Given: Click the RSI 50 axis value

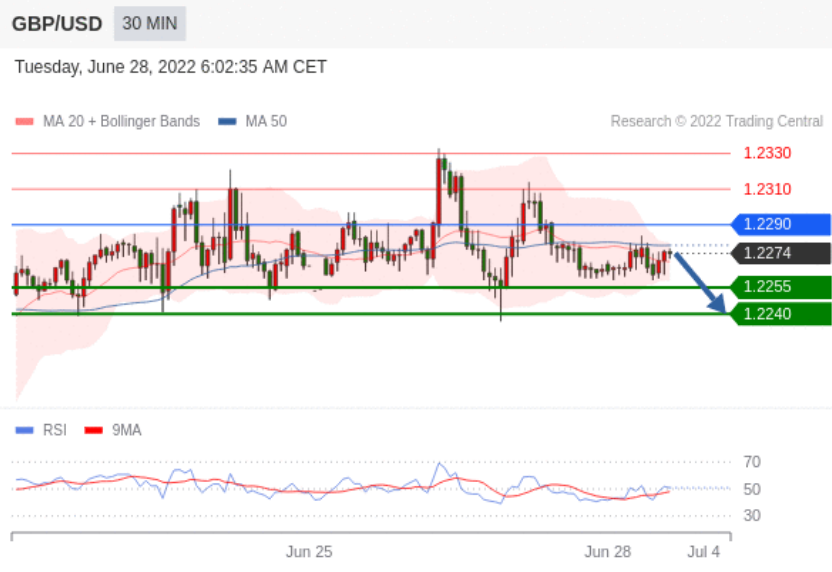Looking at the screenshot, I should pos(752,489).
